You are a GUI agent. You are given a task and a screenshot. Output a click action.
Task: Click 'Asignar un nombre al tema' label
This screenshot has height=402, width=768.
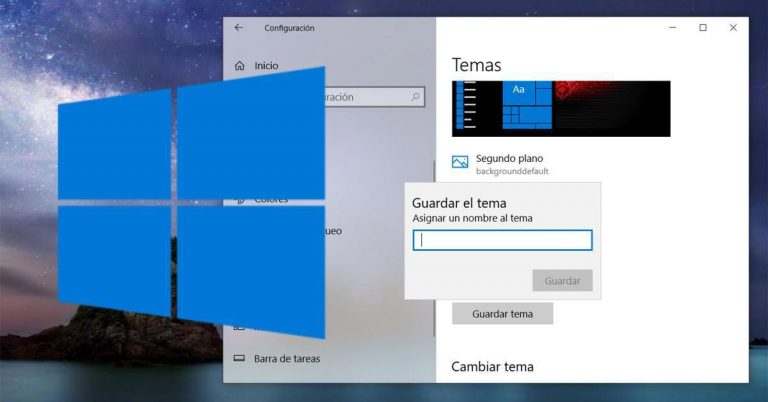pos(472,218)
